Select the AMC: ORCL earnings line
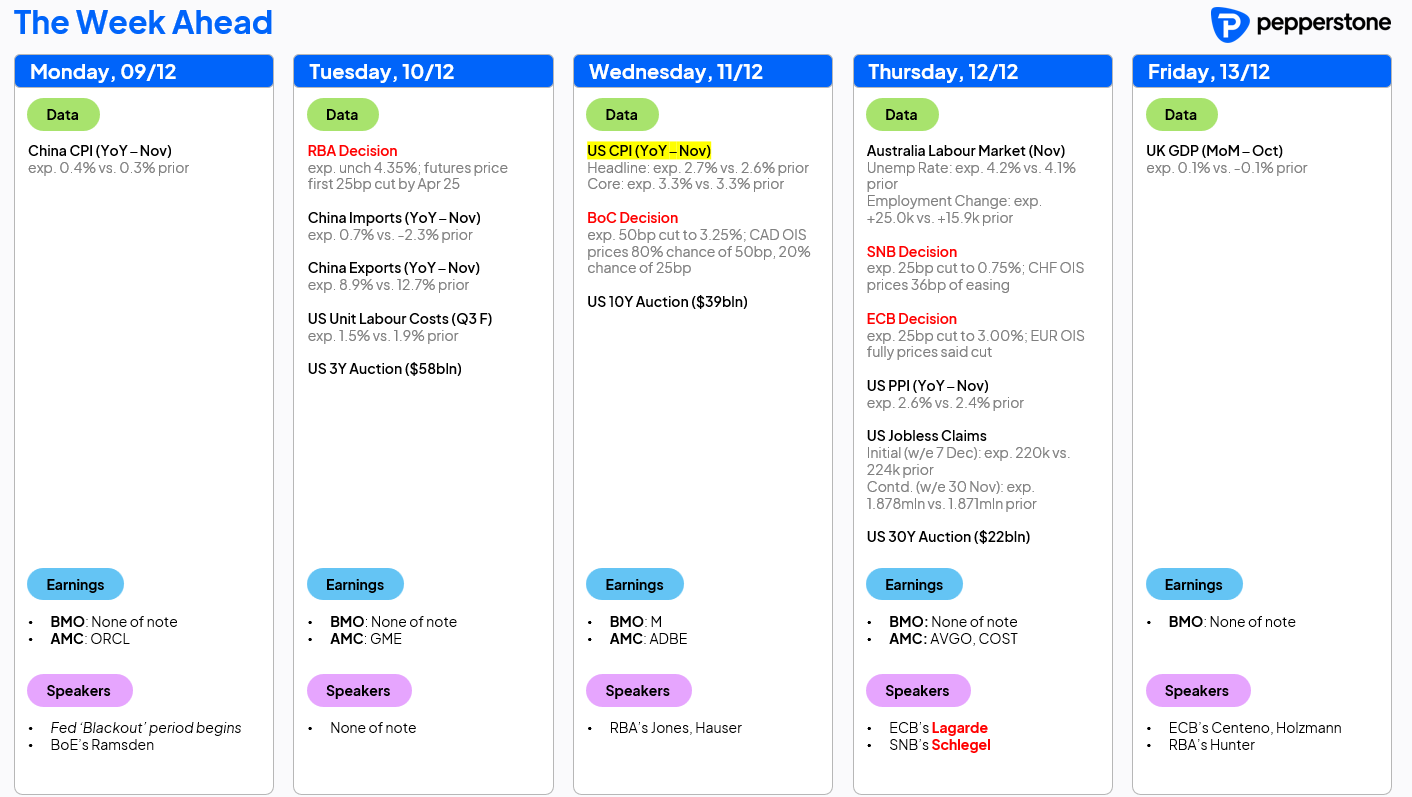Screen dimensions: 1412x797 pos(90,639)
